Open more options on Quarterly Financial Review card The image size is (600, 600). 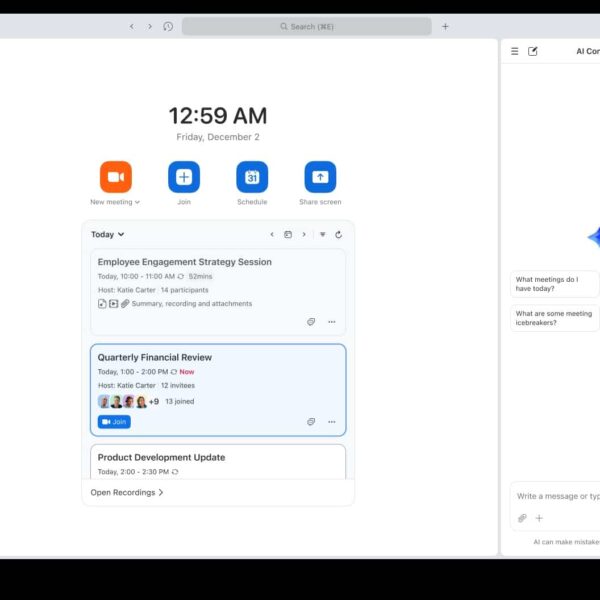332,422
